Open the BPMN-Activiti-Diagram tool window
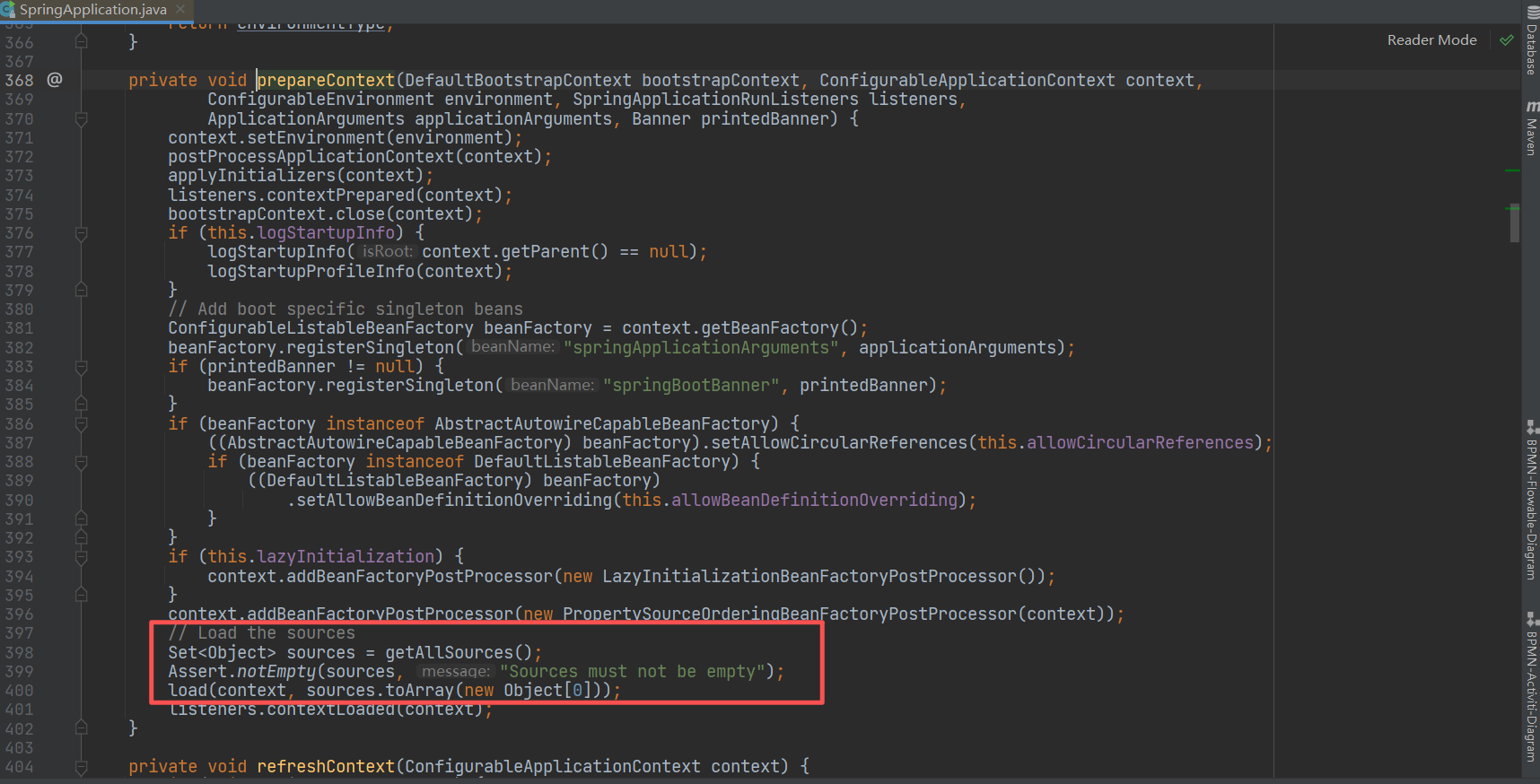 point(1531,688)
